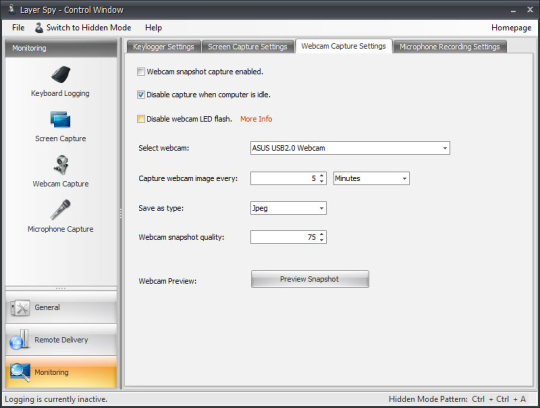
Task: Click the 'General' section label
Action: (47, 307)
